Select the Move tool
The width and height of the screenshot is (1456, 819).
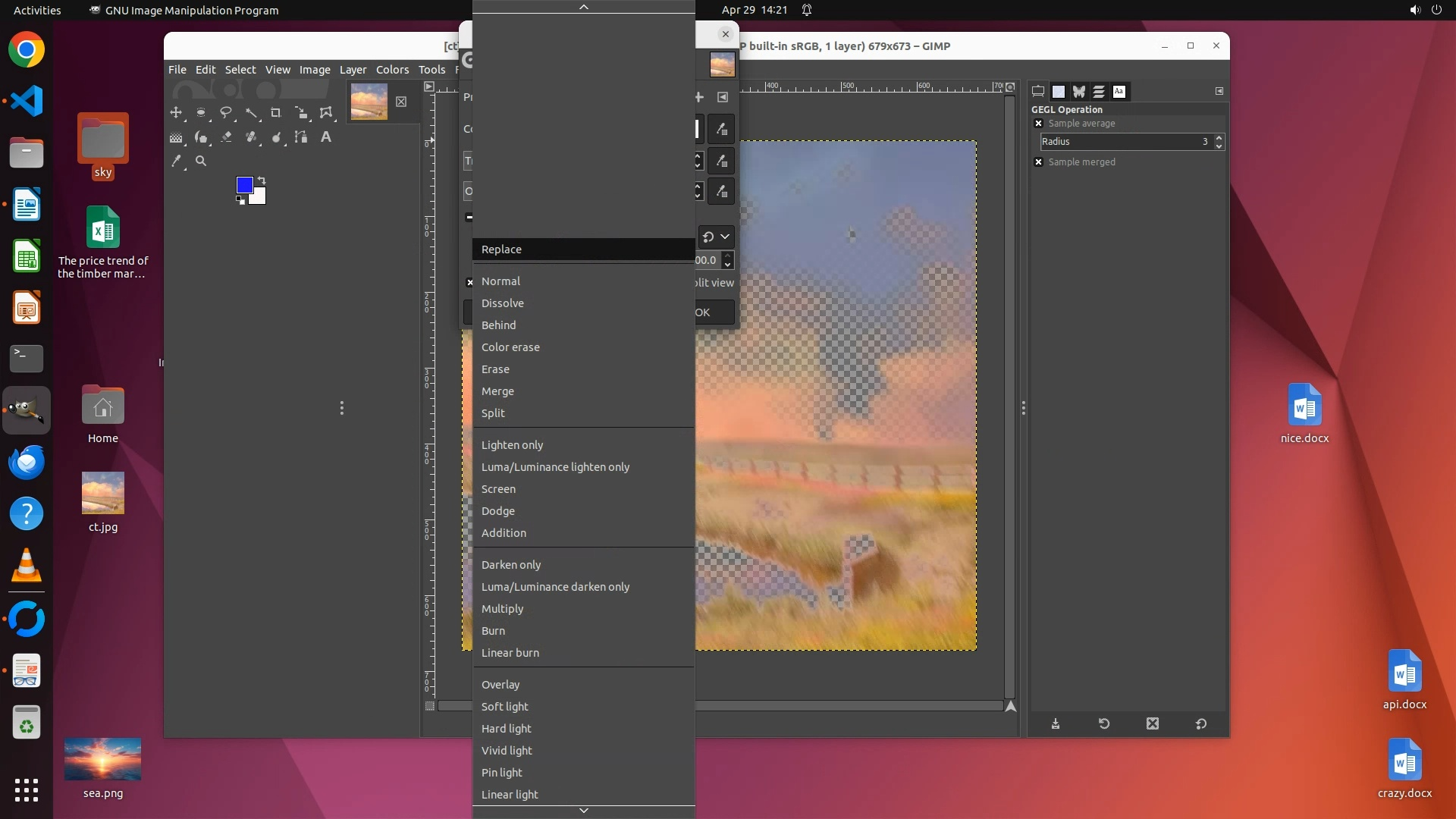176,113
